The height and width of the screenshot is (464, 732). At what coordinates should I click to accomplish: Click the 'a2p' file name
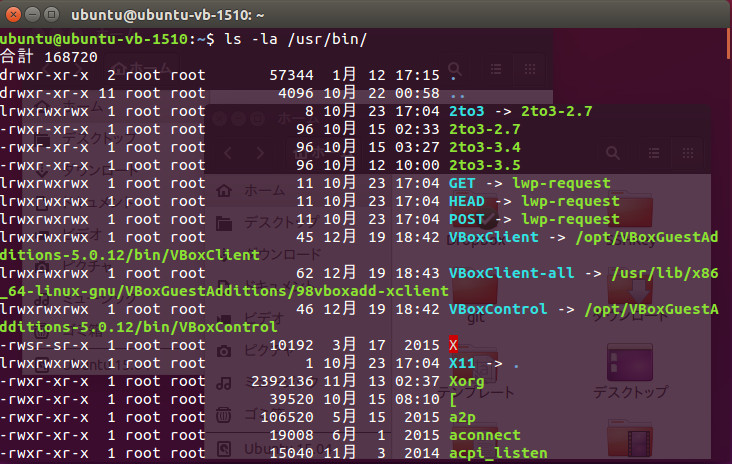(462, 418)
